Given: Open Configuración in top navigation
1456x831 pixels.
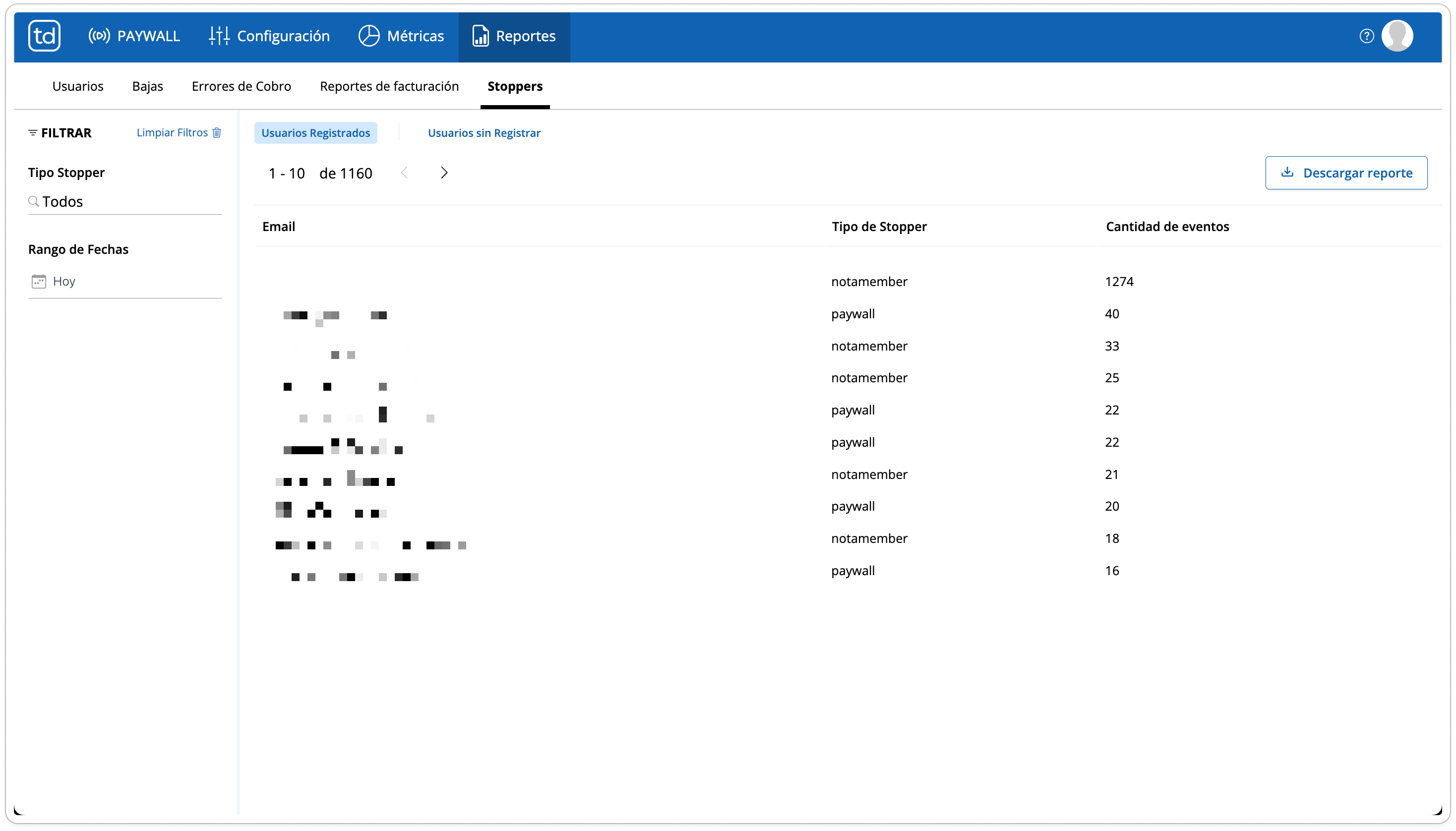Looking at the screenshot, I should pos(269,36).
